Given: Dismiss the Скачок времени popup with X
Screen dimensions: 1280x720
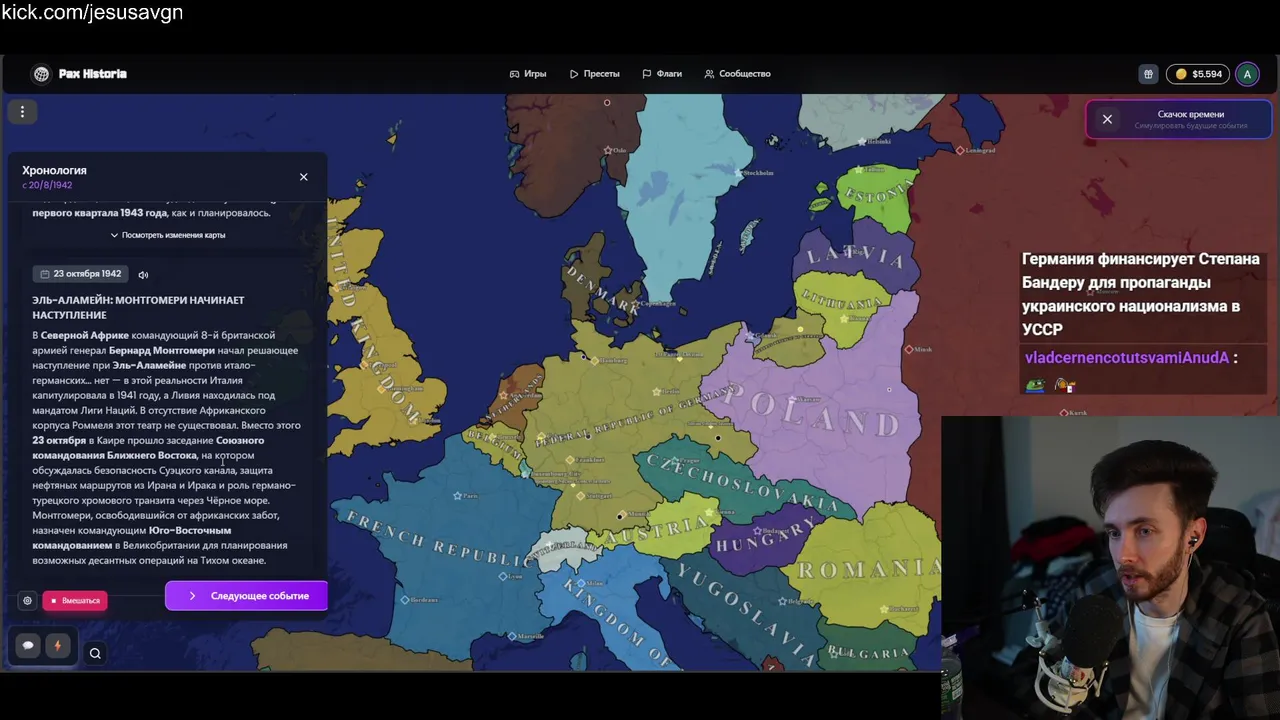Looking at the screenshot, I should click(1107, 119).
